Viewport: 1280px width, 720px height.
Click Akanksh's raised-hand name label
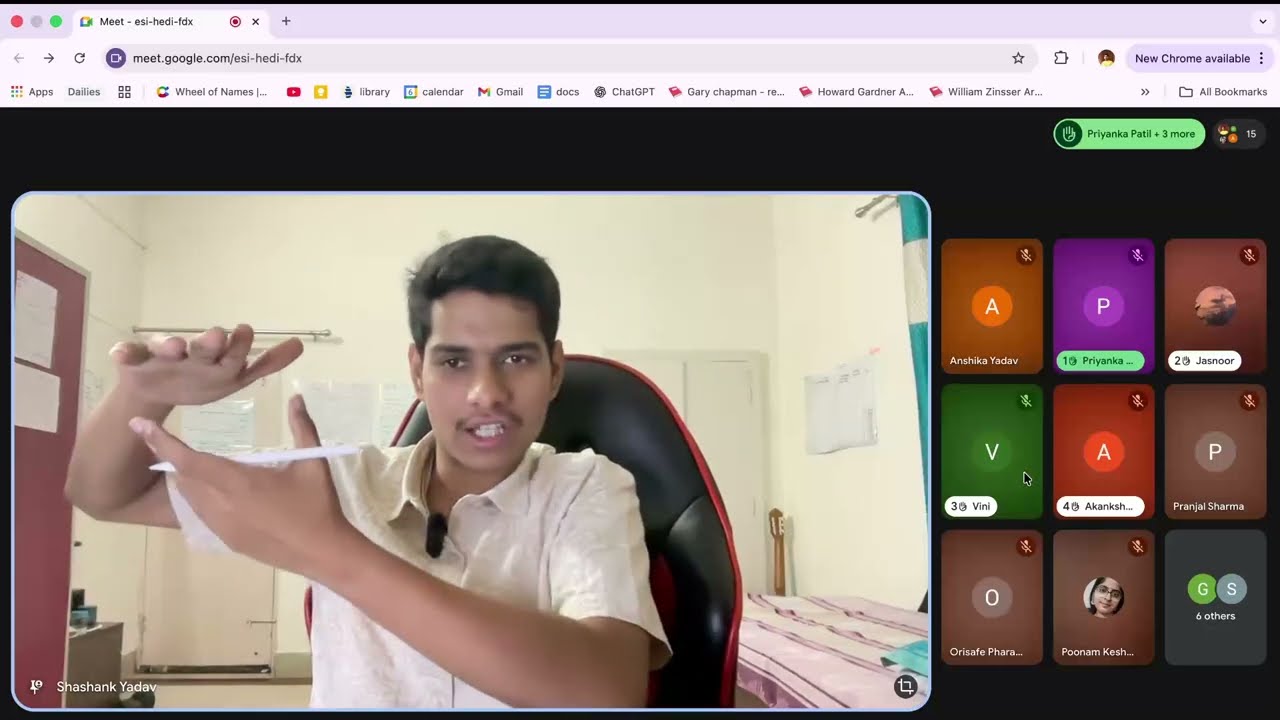pyautogui.click(x=1100, y=506)
